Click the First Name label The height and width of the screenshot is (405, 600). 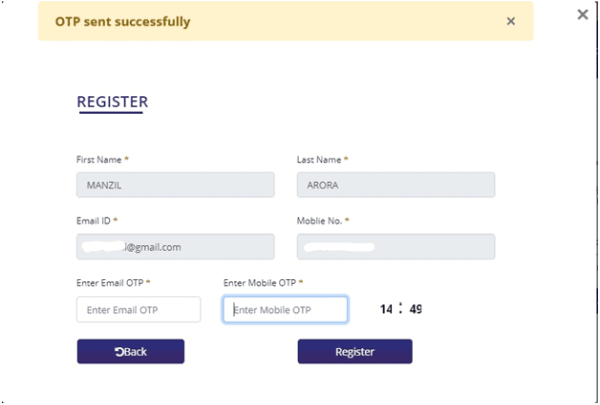tap(102, 160)
